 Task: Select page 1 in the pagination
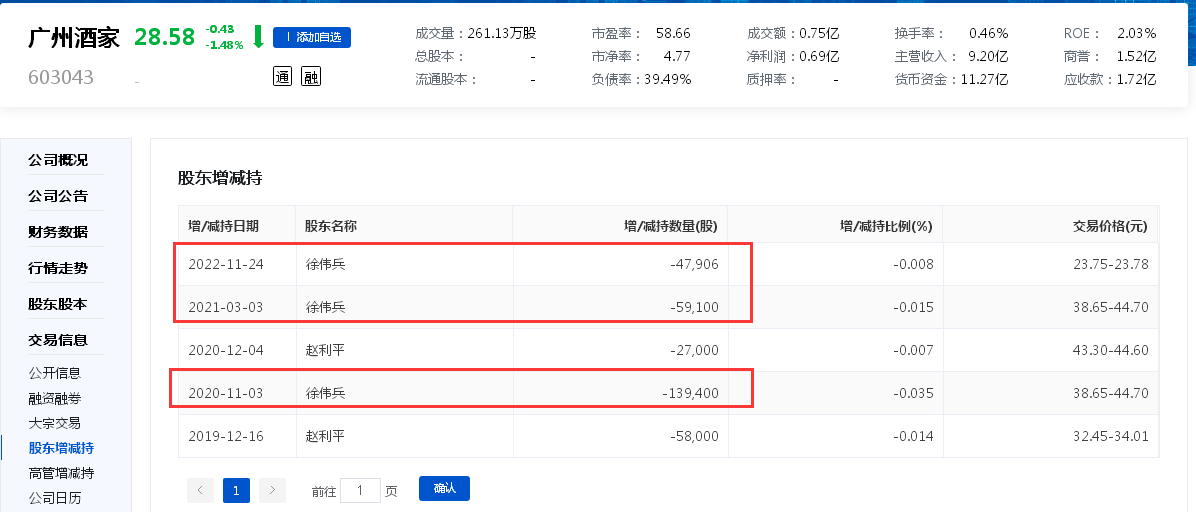(236, 490)
